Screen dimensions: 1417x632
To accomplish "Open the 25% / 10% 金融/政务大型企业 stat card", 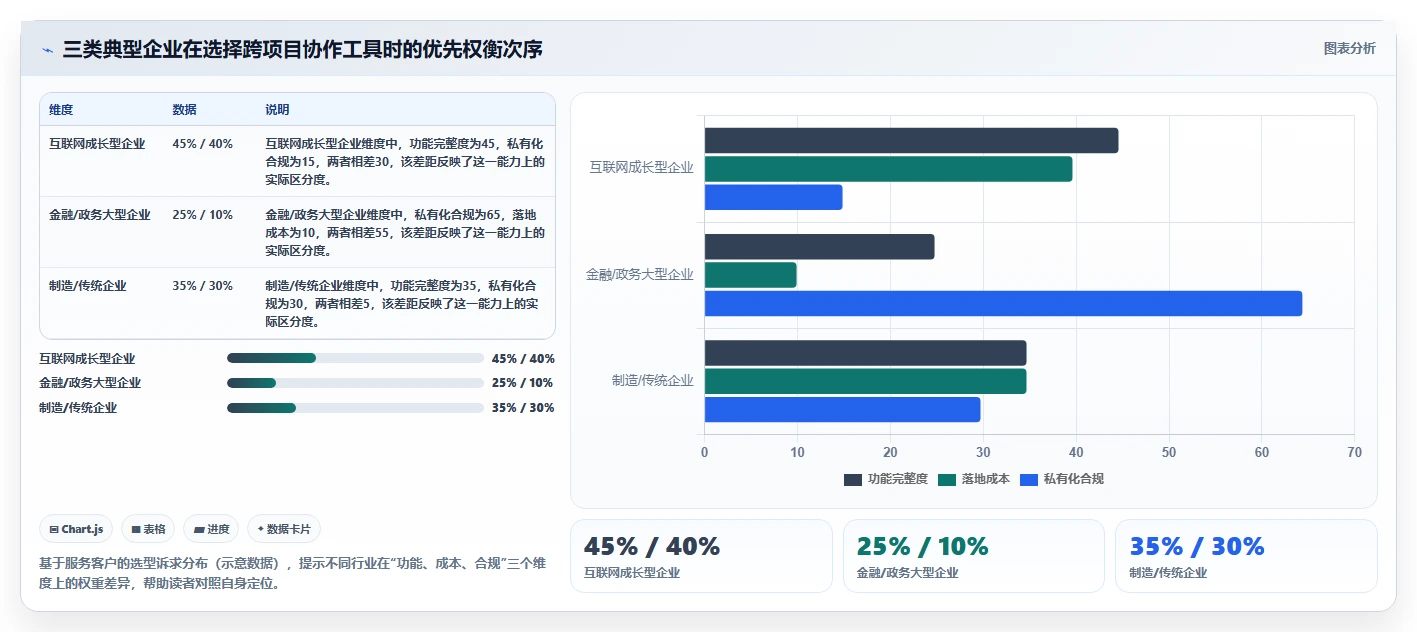I will 974,556.
